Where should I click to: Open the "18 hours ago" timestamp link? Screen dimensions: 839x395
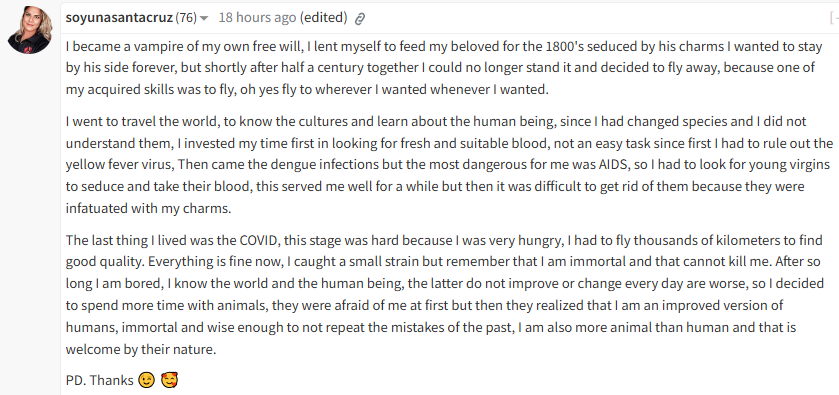[257, 18]
